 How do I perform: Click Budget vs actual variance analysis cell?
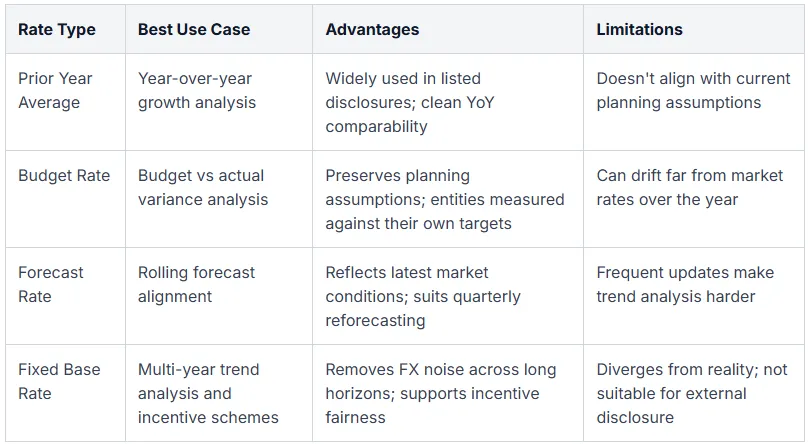[x=219, y=199]
